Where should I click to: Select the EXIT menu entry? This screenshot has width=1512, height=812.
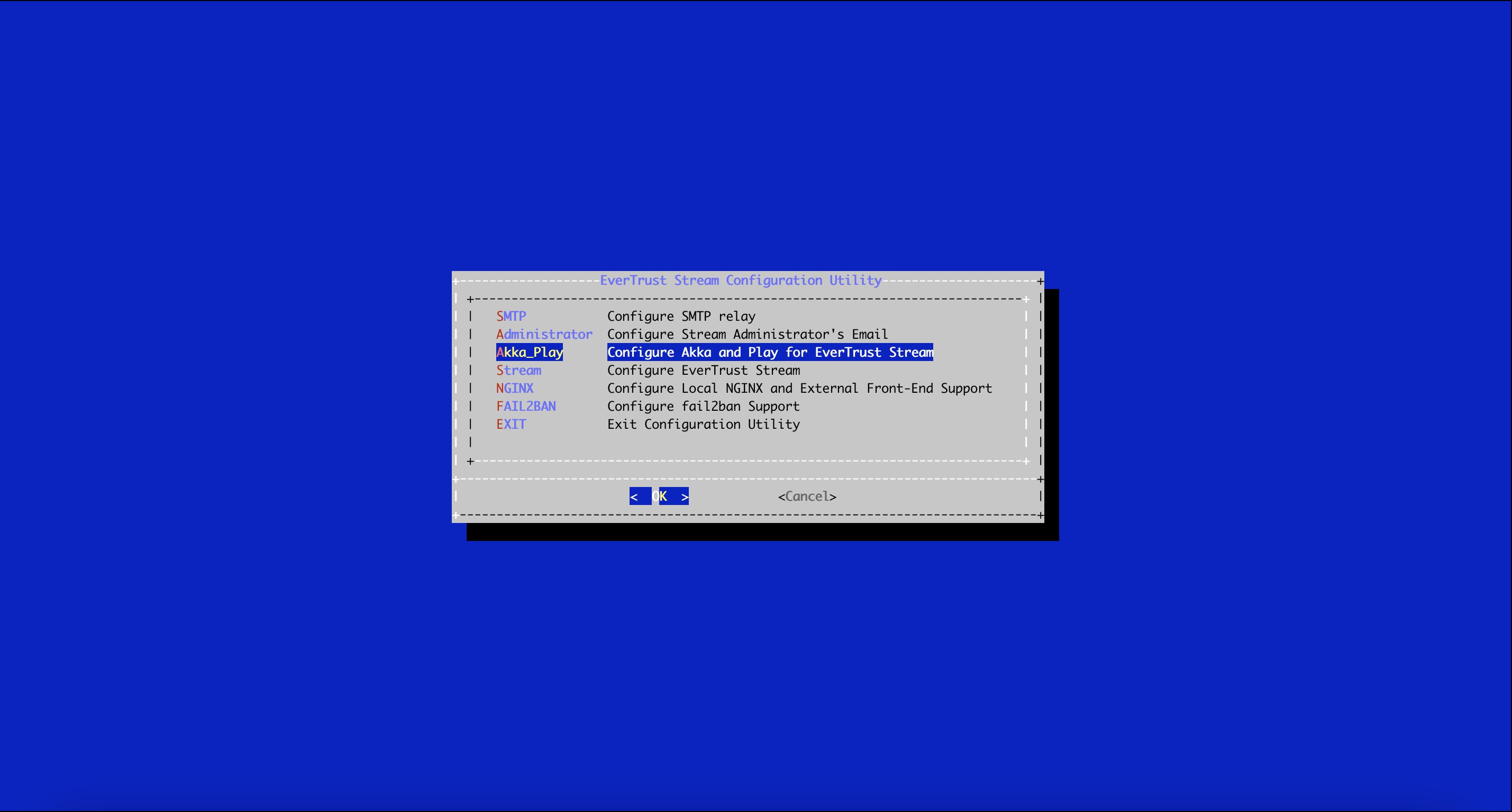tap(510, 424)
